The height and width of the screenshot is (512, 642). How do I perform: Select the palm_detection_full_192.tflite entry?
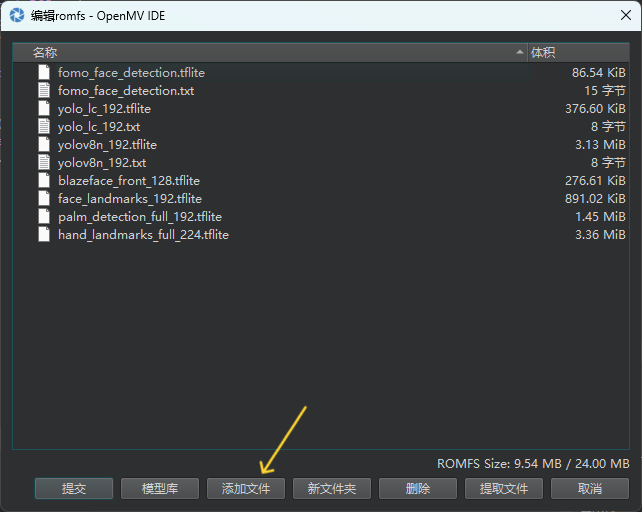[x=139, y=217]
